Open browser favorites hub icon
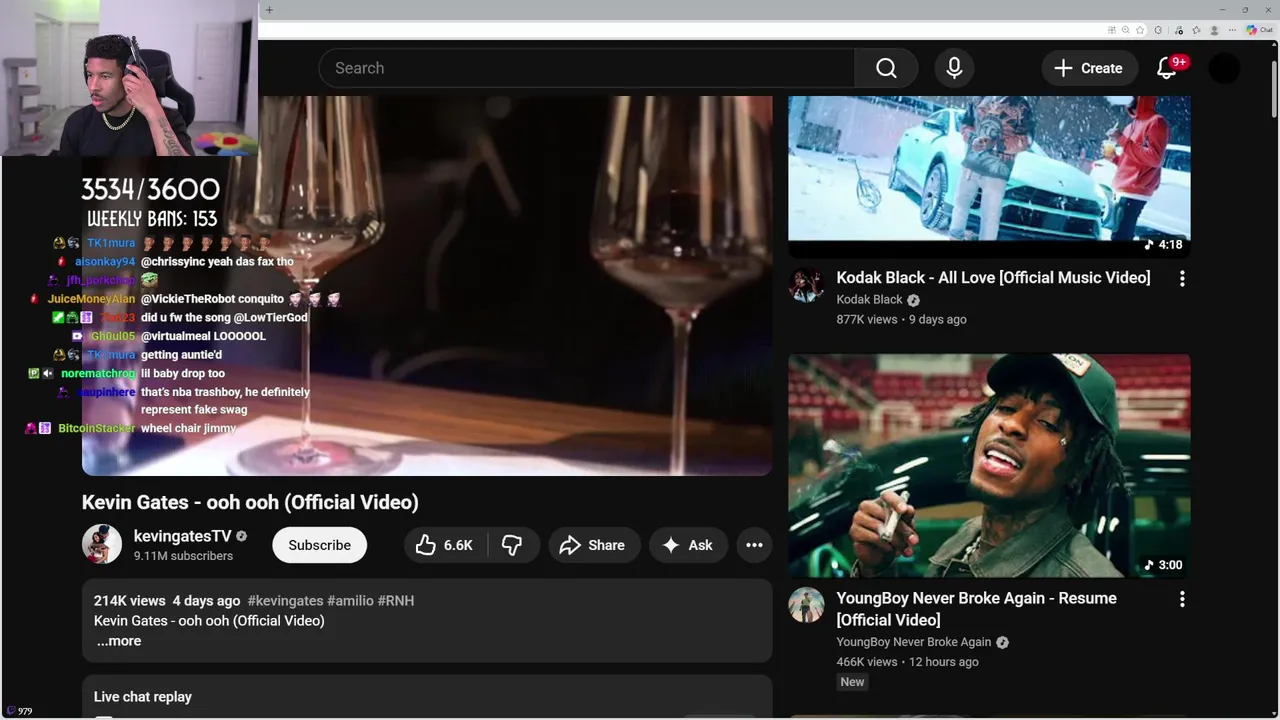Screen dimensions: 1280x720 (x=1196, y=30)
